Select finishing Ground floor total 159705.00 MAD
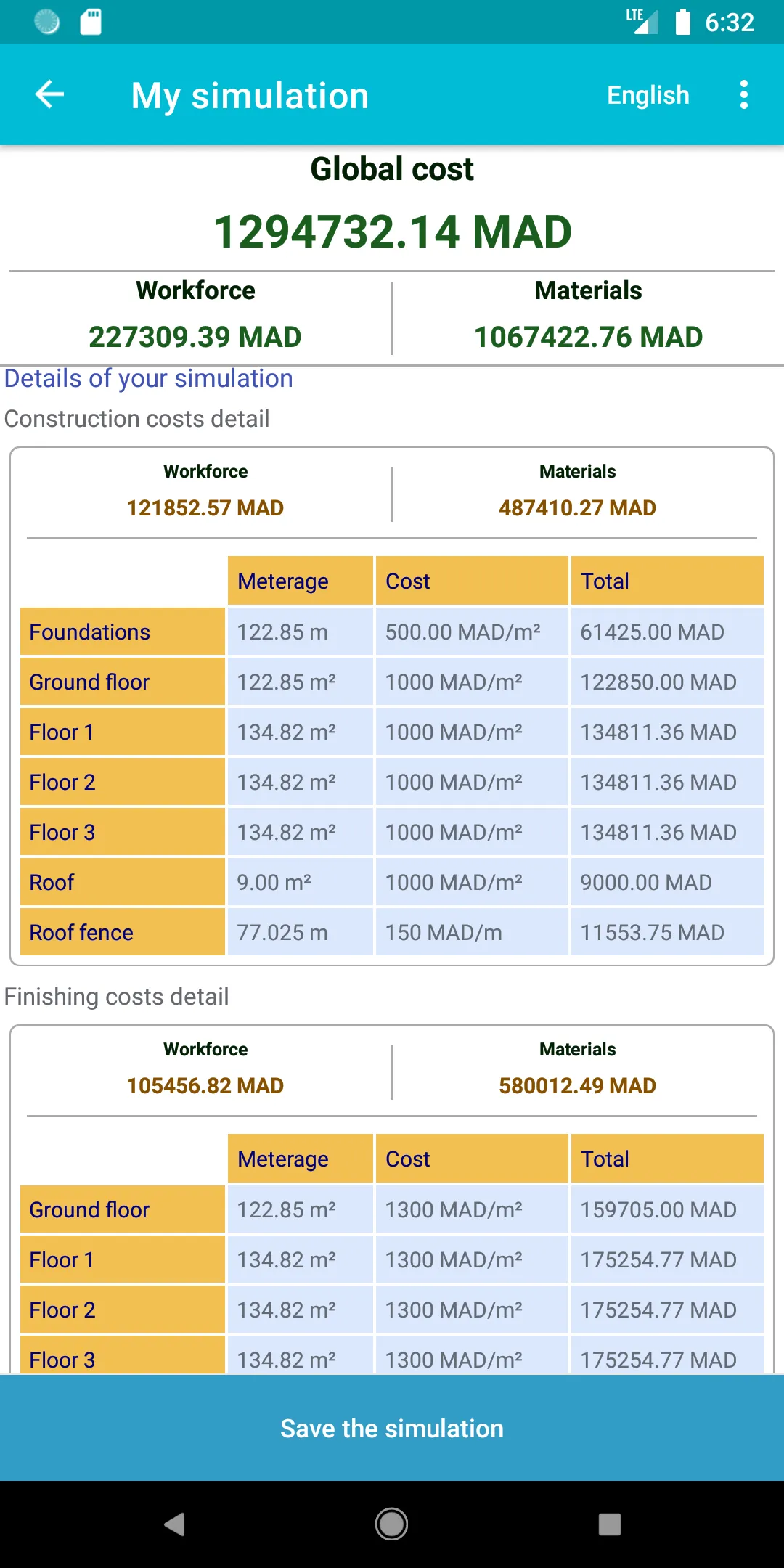The height and width of the screenshot is (1568, 784). 667,1209
